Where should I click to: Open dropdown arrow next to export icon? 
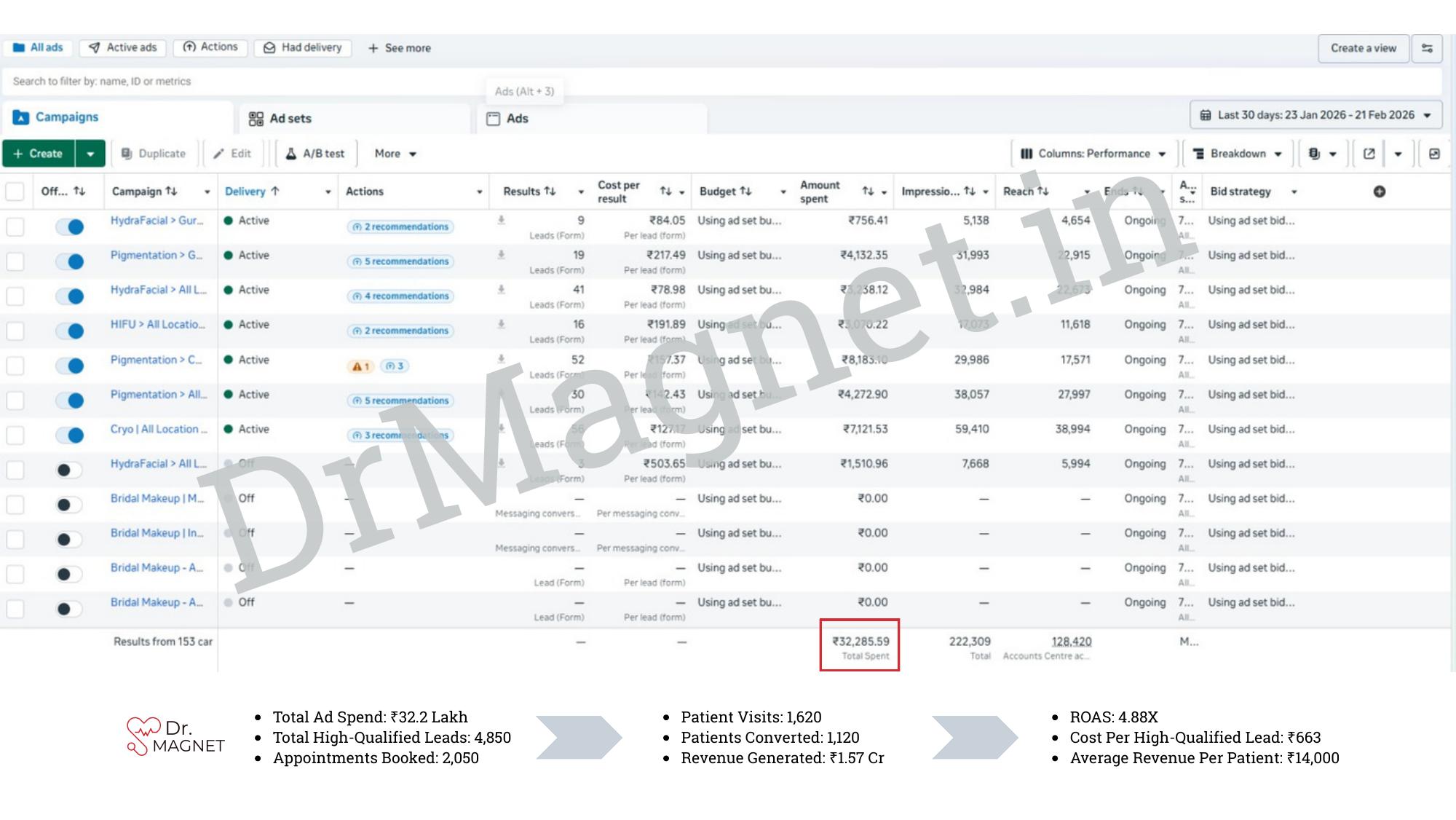coord(1398,154)
